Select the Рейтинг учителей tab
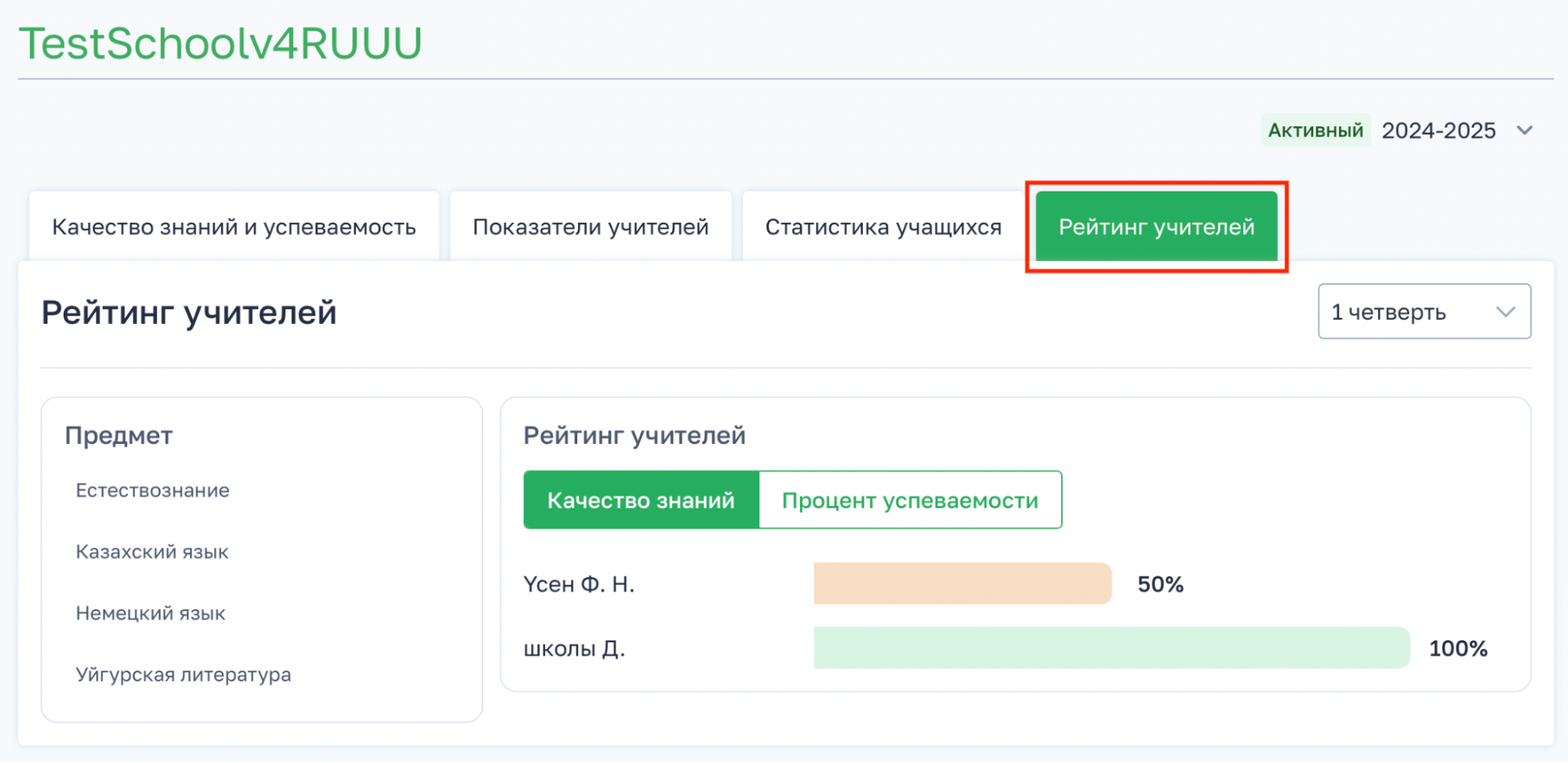1568x763 pixels. [1156, 227]
